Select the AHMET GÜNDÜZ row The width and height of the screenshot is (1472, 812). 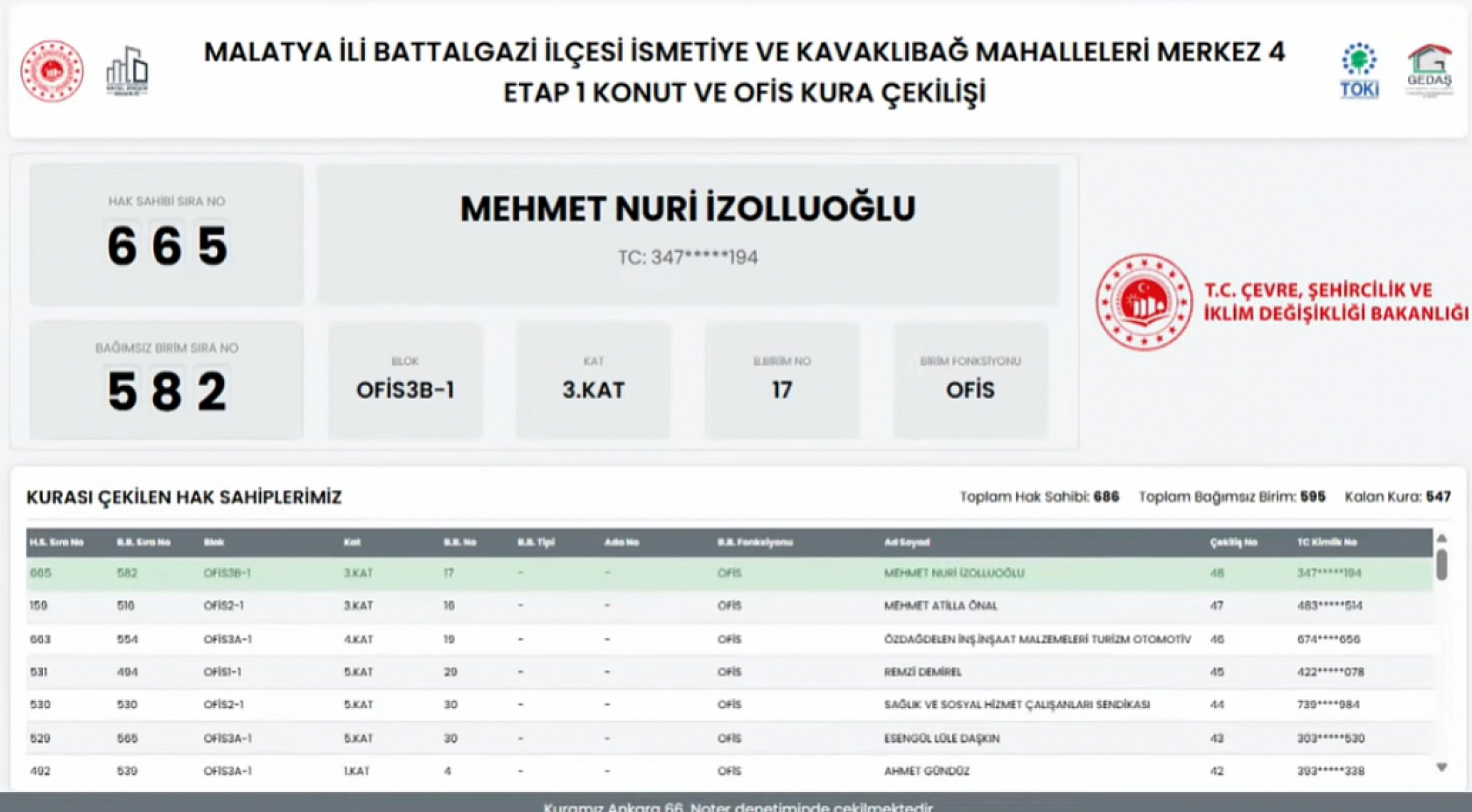click(613, 770)
